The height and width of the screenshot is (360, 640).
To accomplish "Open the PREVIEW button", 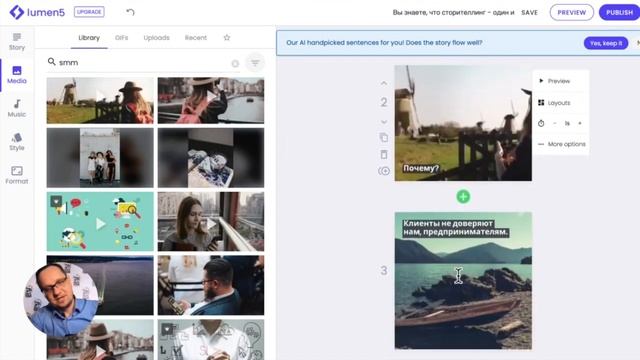I will coord(571,13).
